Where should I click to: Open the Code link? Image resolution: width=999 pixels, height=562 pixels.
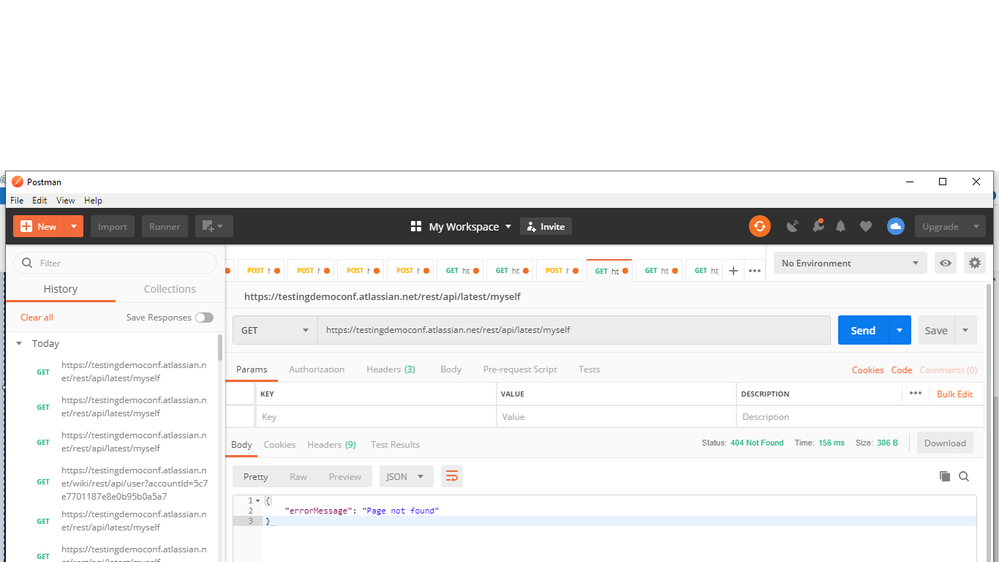[x=902, y=370]
